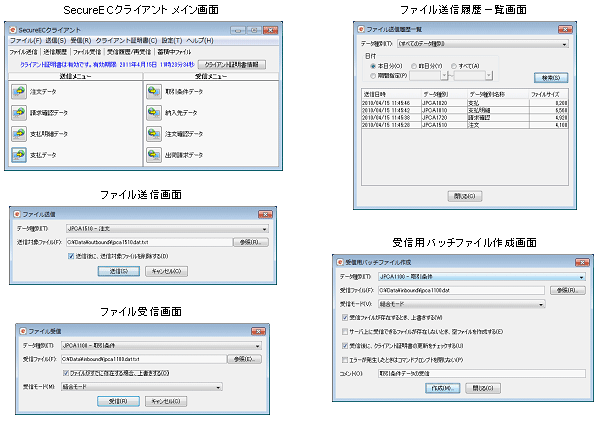Toggle create empty file when none on server
599x421 pixels.
(x=345, y=332)
